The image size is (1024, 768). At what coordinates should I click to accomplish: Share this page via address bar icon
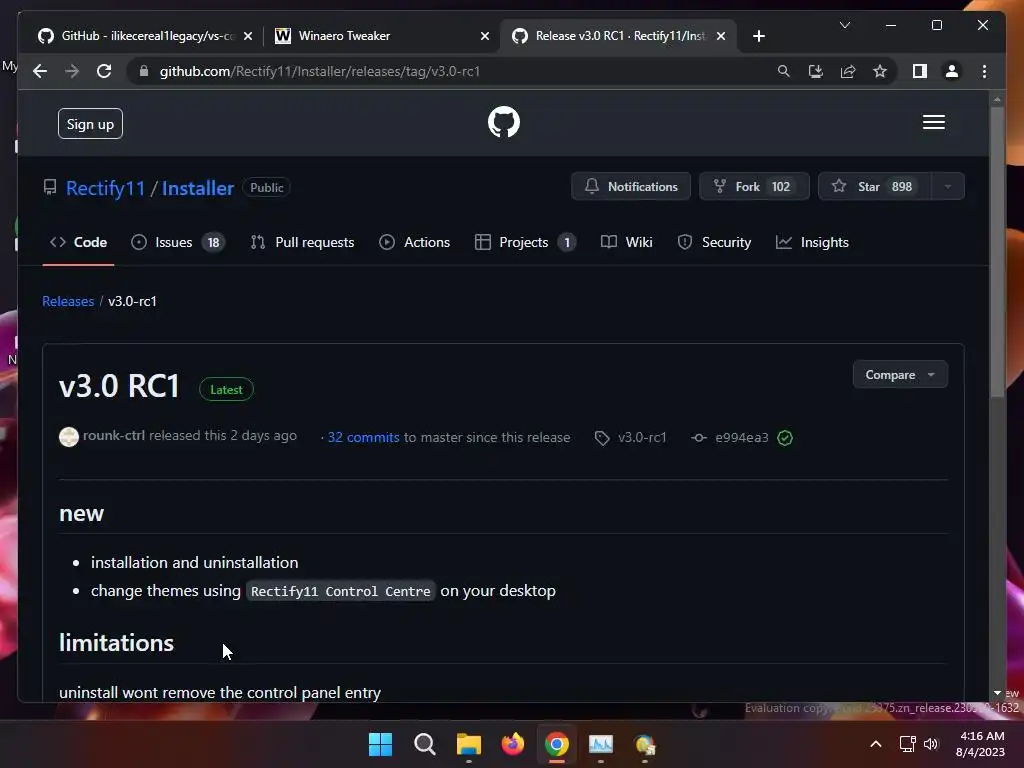[848, 71]
